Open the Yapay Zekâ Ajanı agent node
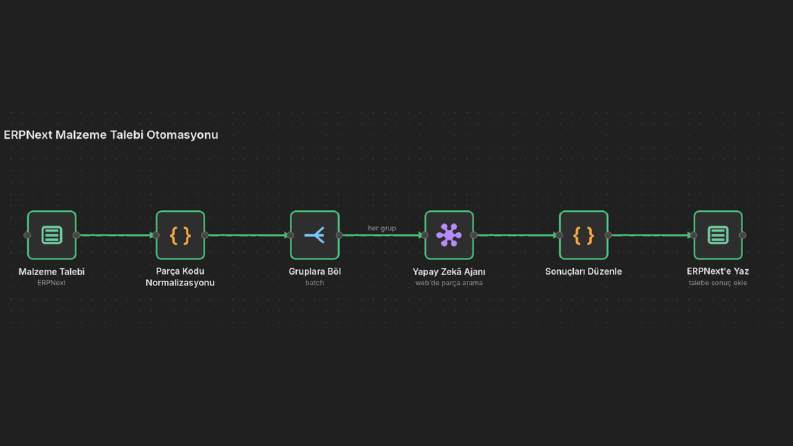The image size is (793, 446). coord(449,235)
